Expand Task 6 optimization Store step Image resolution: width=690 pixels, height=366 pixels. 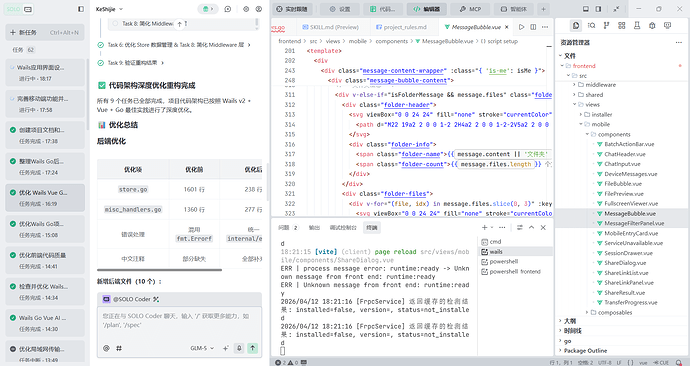click(179, 44)
